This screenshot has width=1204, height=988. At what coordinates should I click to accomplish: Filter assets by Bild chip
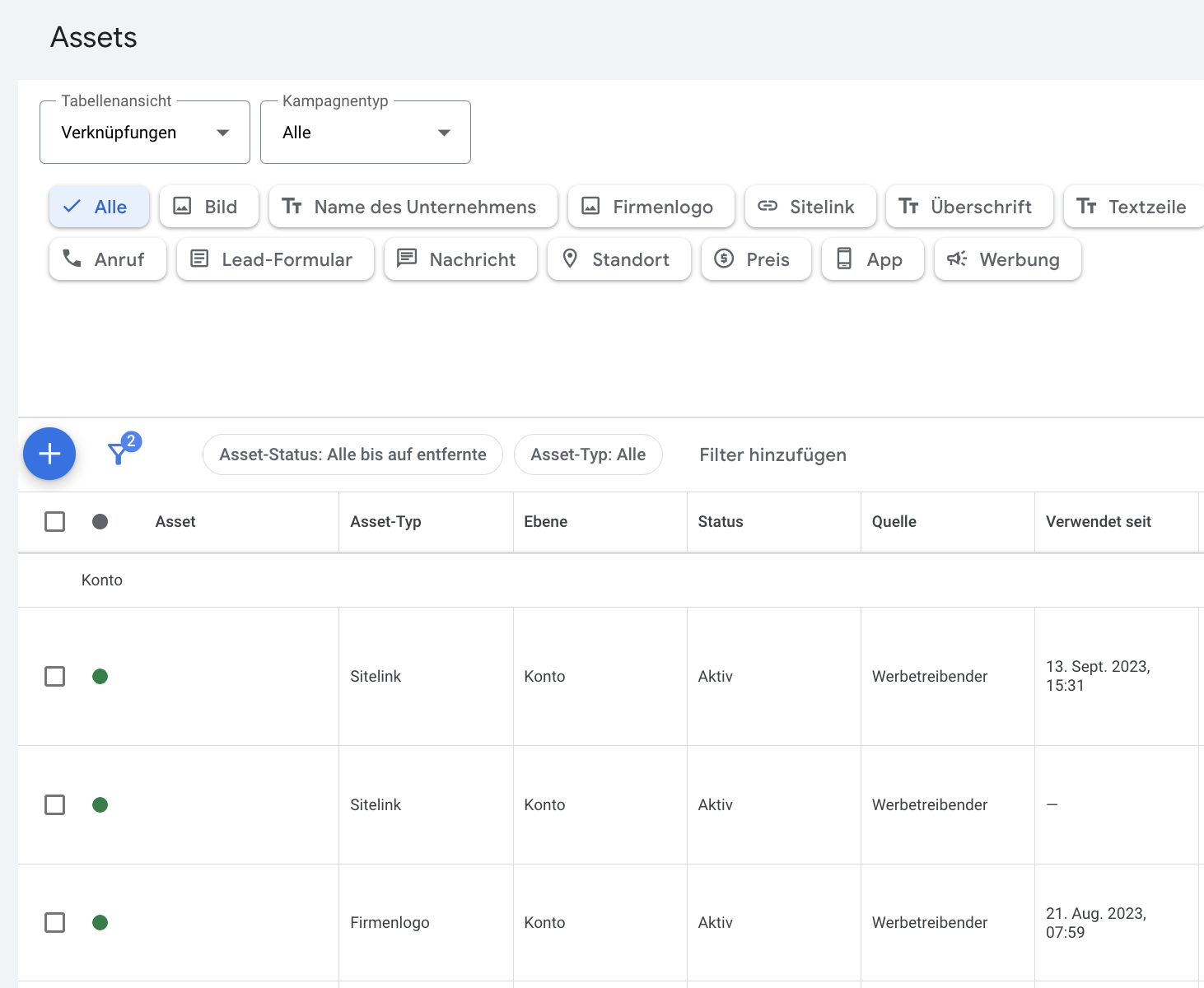[209, 207]
